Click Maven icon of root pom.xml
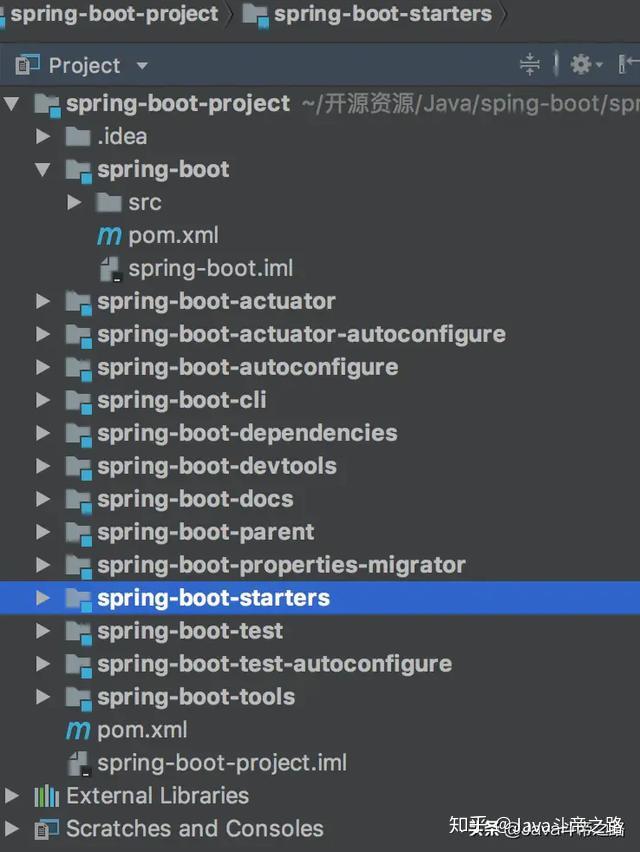640x852 pixels. tap(78, 730)
